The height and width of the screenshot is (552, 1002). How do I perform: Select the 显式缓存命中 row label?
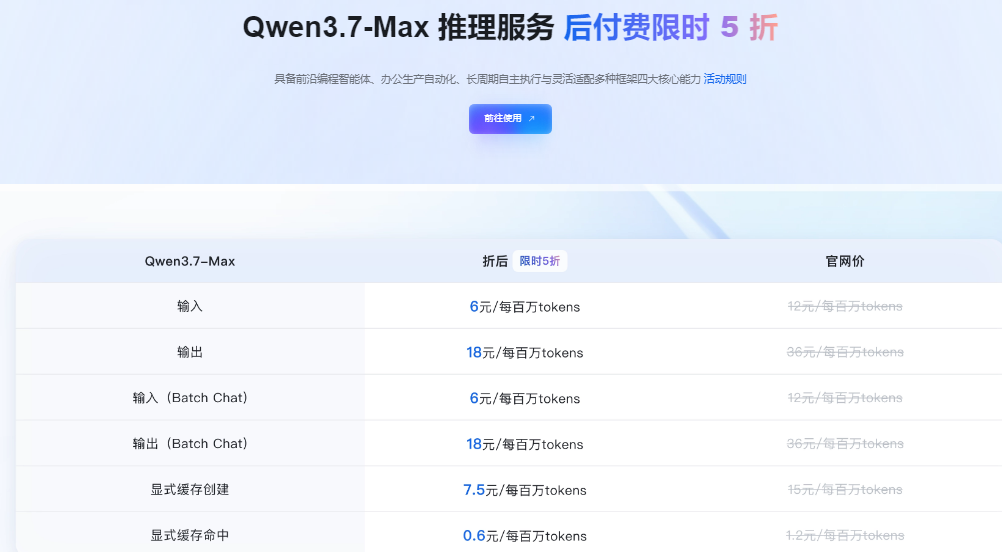(x=190, y=535)
